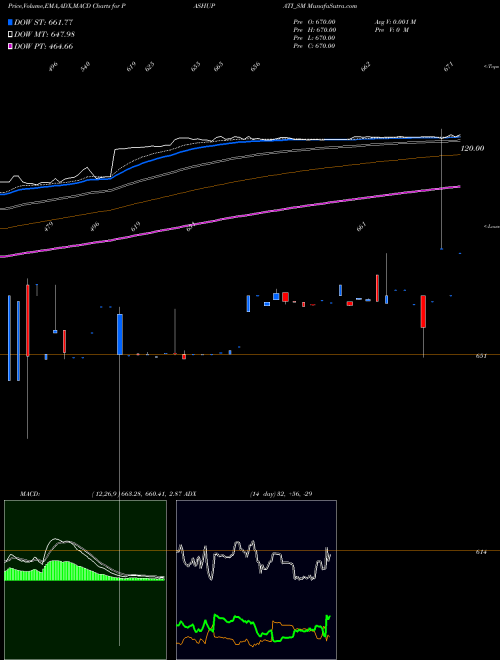Click the '120.00' price axis label
500x660 pixels.
[472, 148]
